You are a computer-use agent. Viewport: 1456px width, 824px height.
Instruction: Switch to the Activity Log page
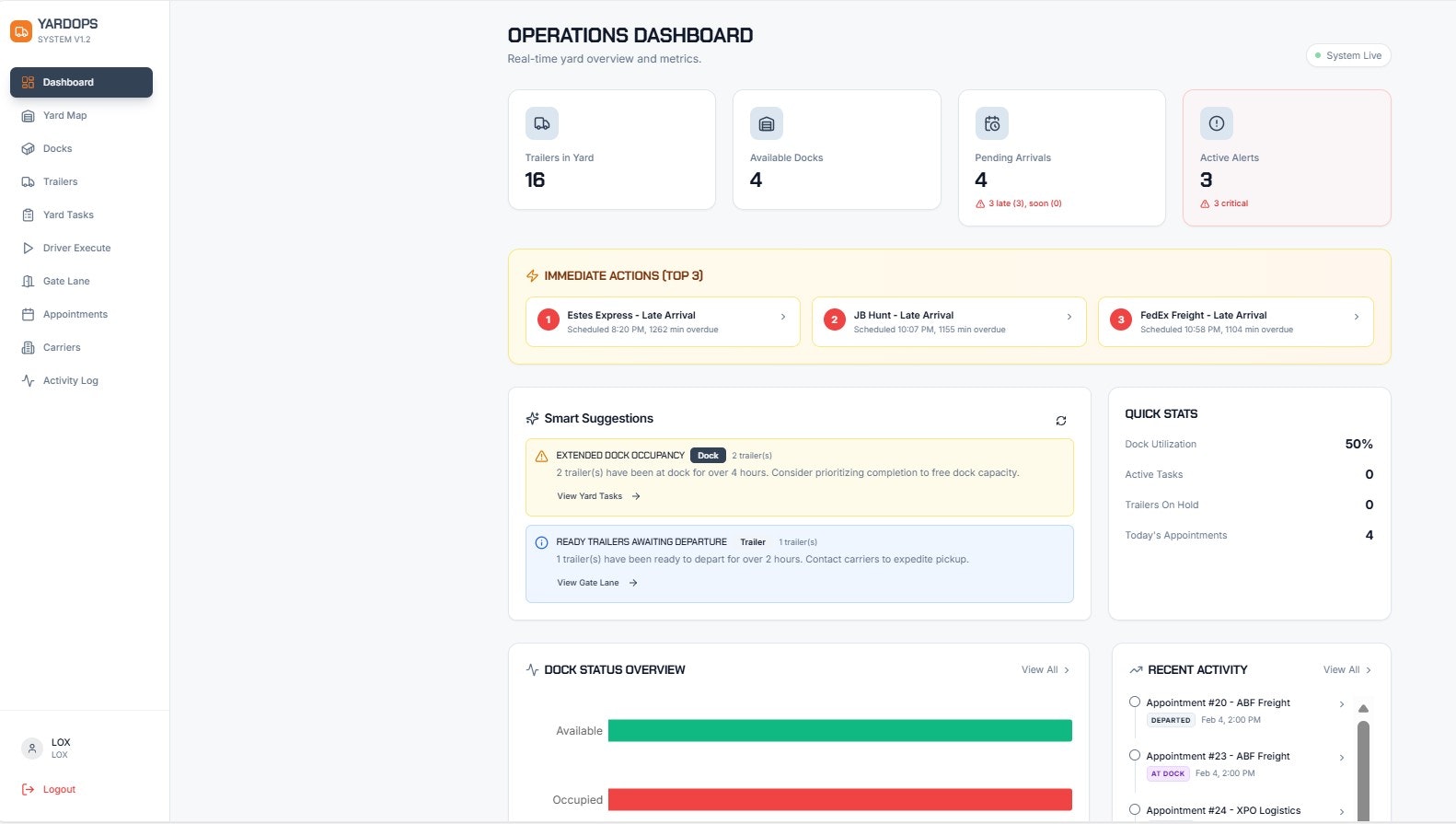click(81, 380)
